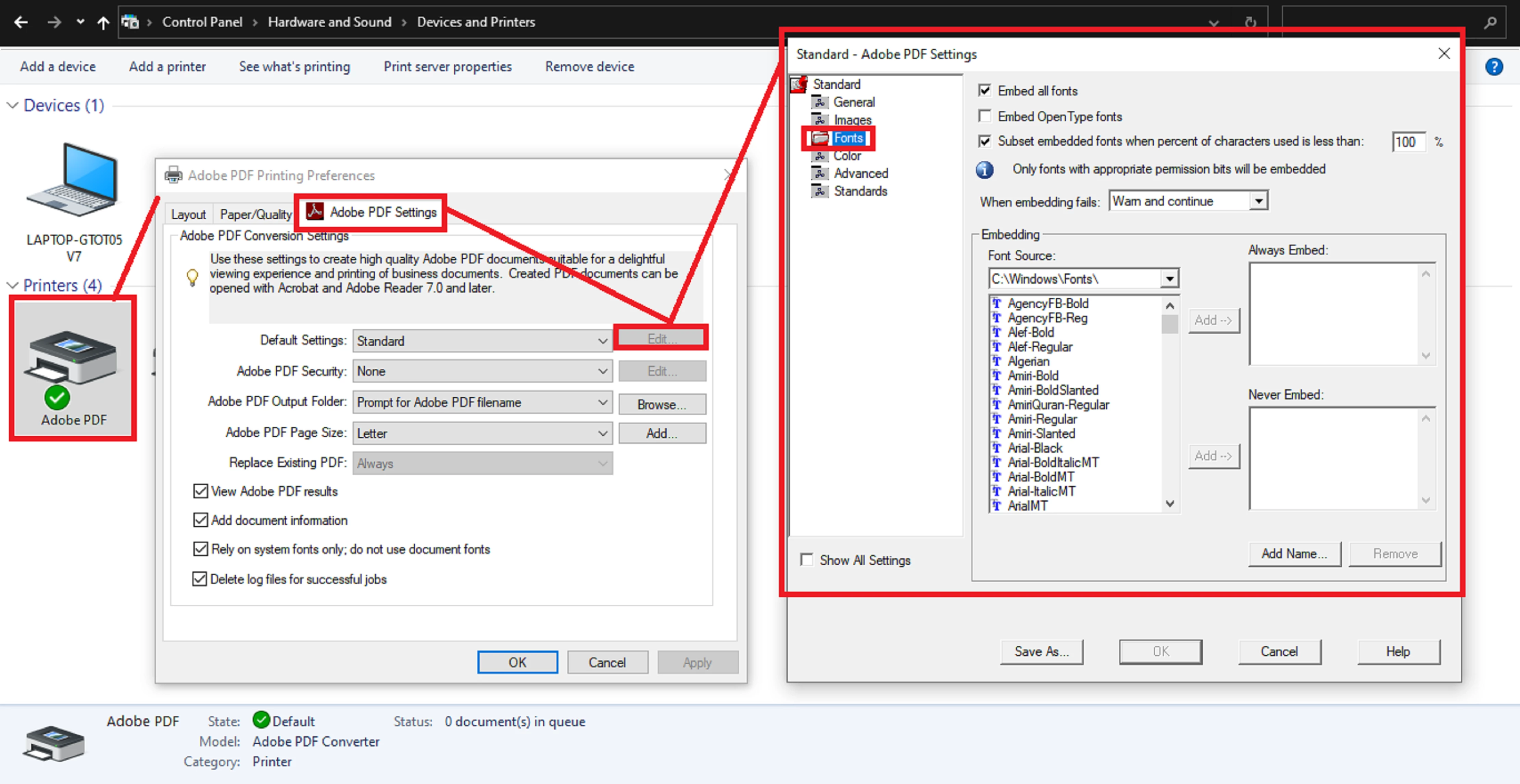Uncheck View Adobe PDF results
This screenshot has height=784, width=1520.
click(201, 491)
